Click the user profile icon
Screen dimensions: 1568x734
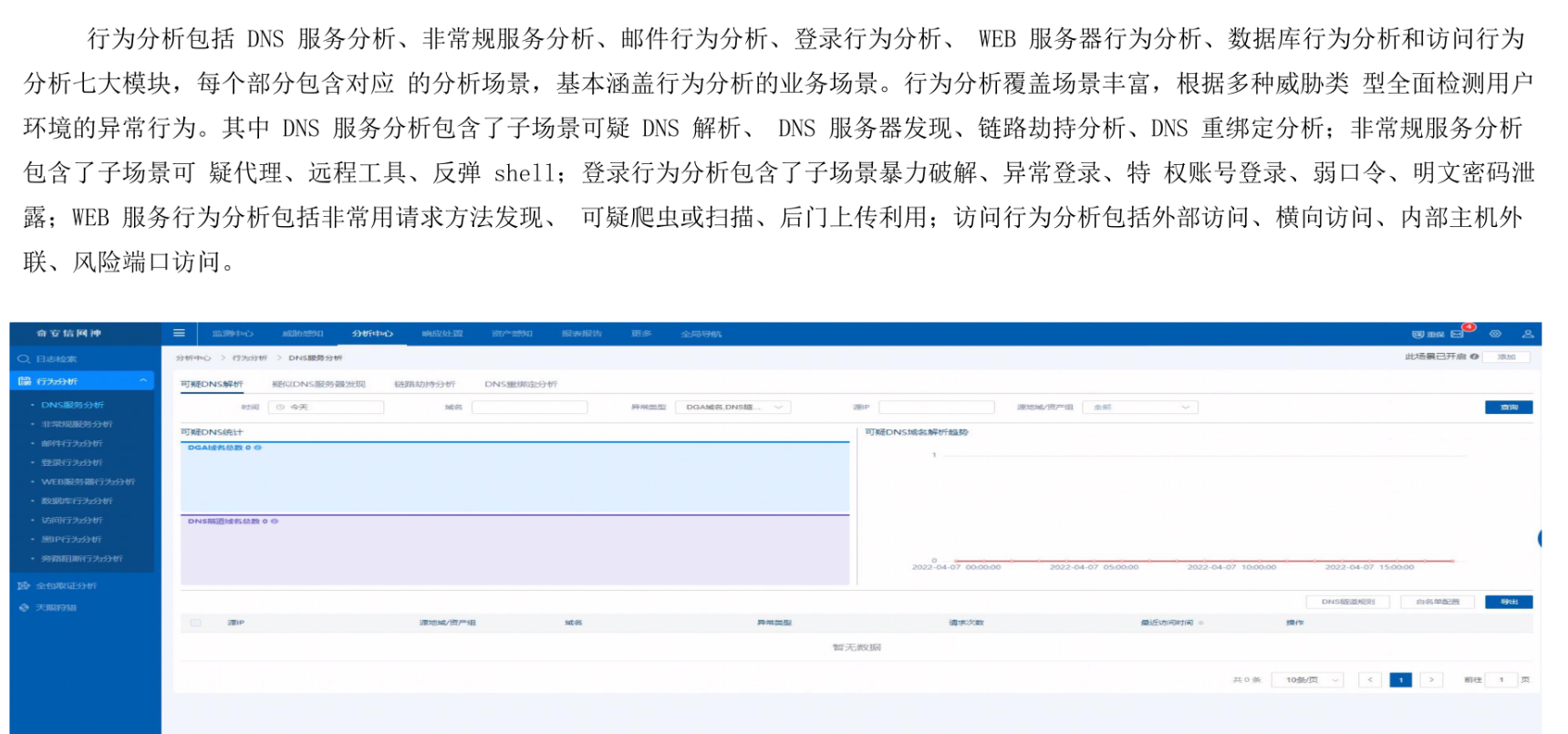(x=1527, y=335)
